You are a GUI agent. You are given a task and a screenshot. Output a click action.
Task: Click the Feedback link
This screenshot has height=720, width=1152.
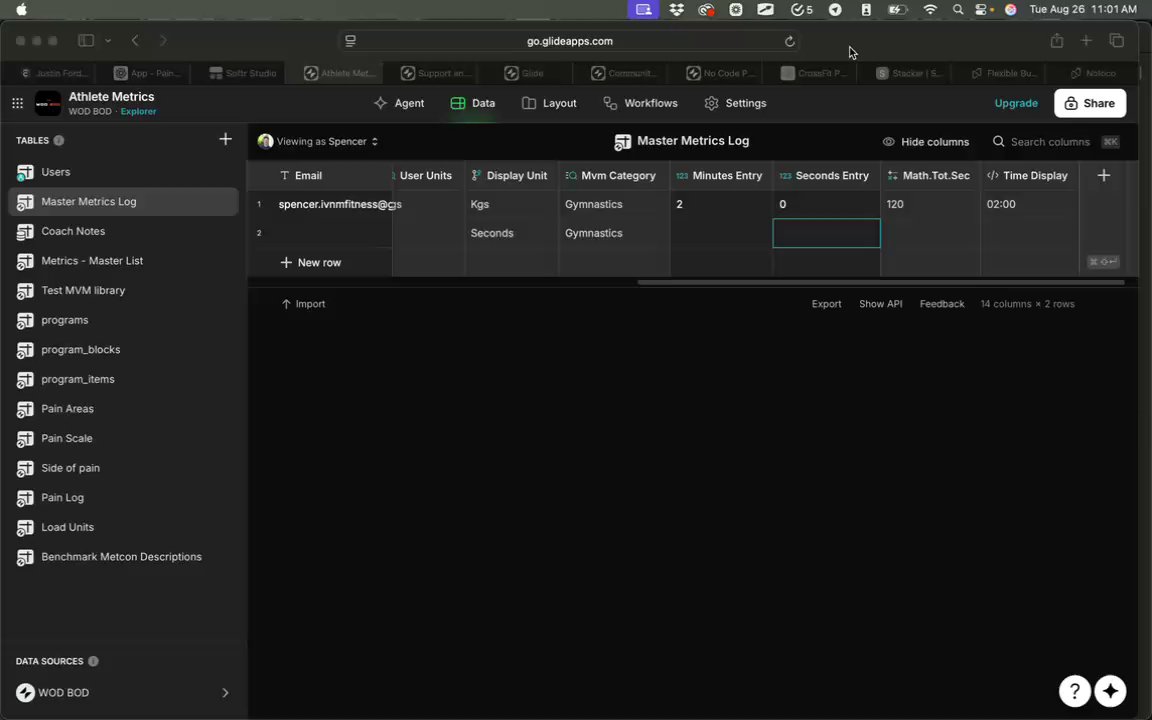pos(942,303)
